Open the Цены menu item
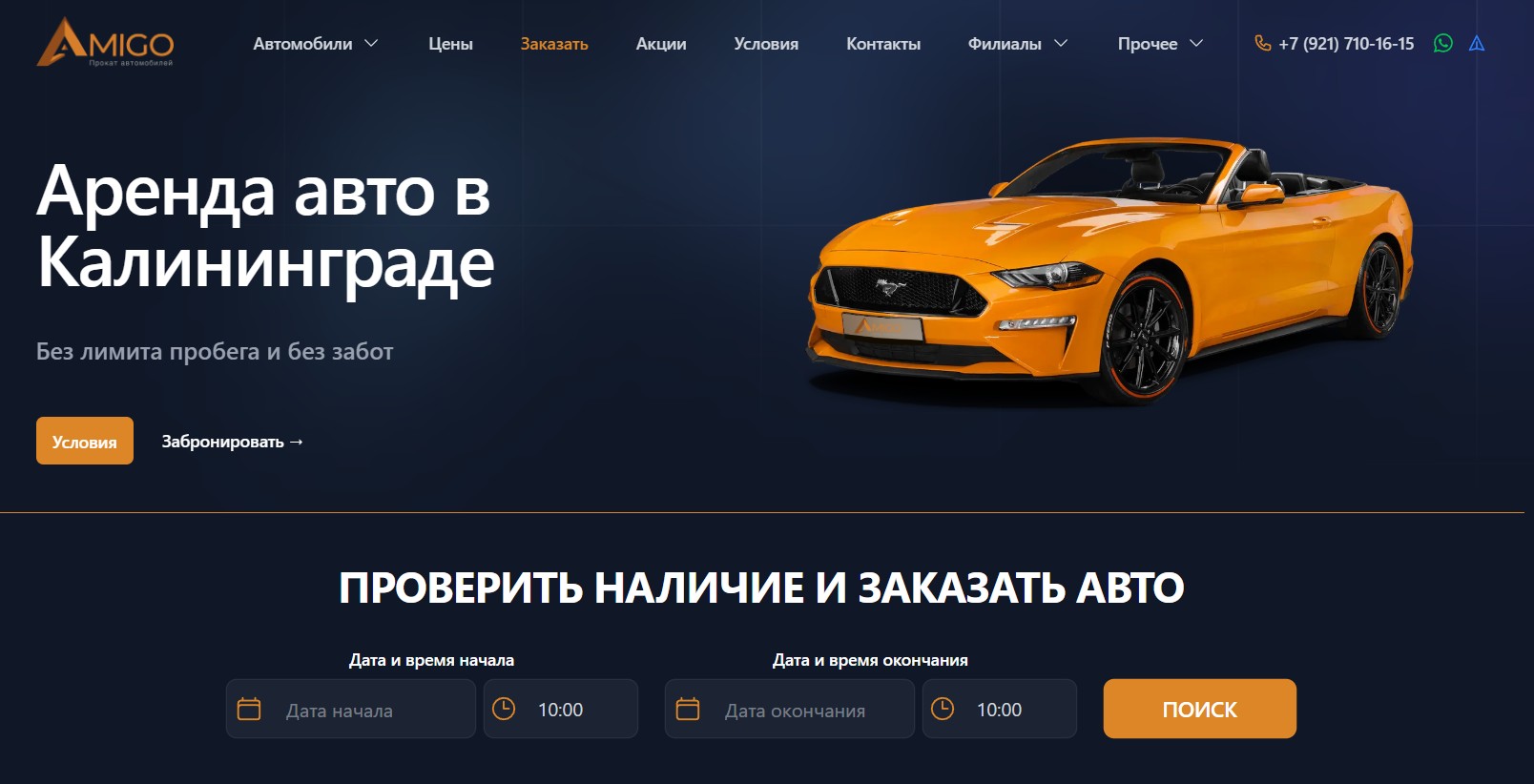 (450, 44)
